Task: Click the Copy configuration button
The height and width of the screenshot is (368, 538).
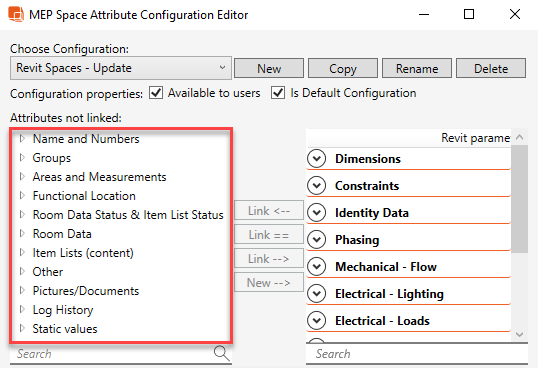Action: 343,68
